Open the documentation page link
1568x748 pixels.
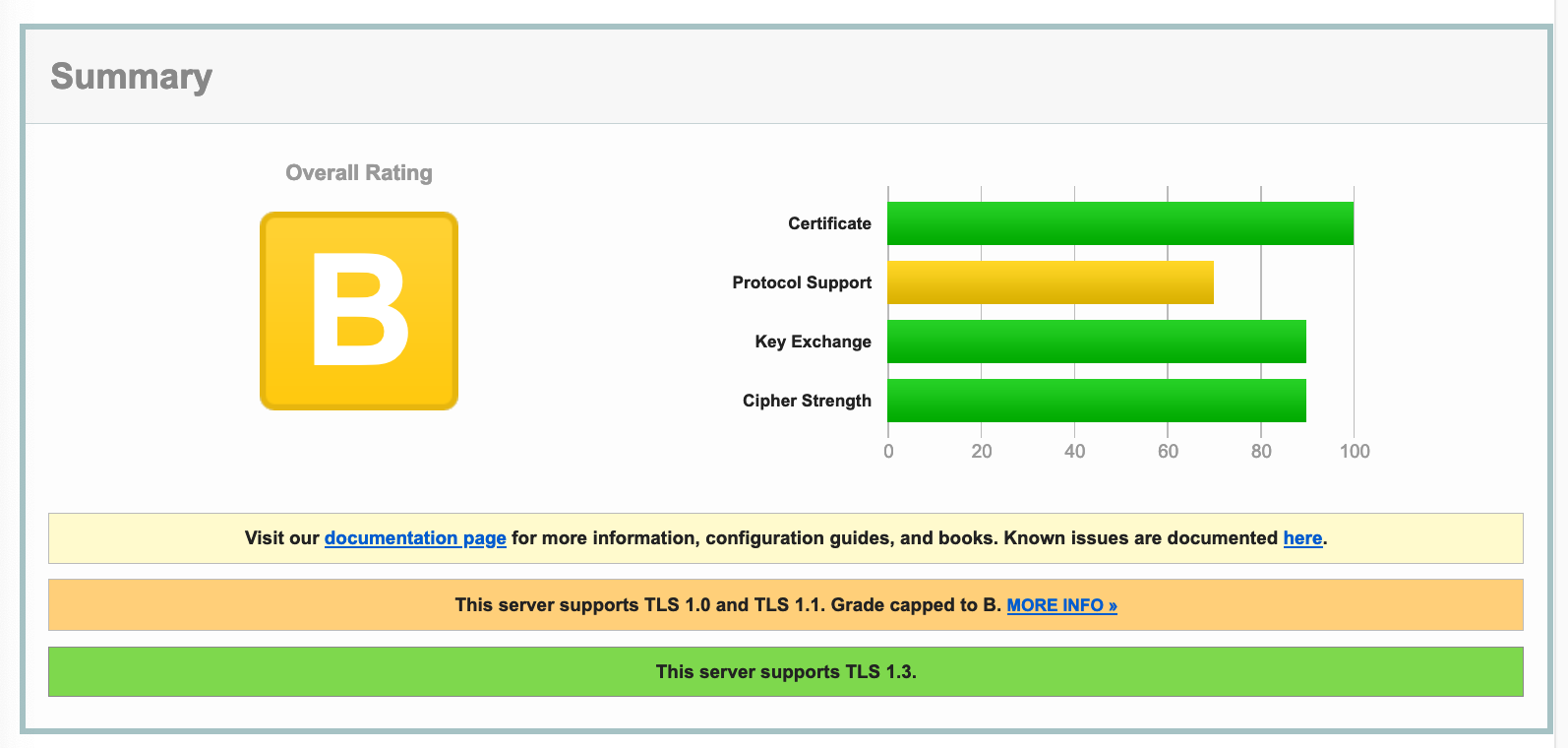(x=415, y=538)
